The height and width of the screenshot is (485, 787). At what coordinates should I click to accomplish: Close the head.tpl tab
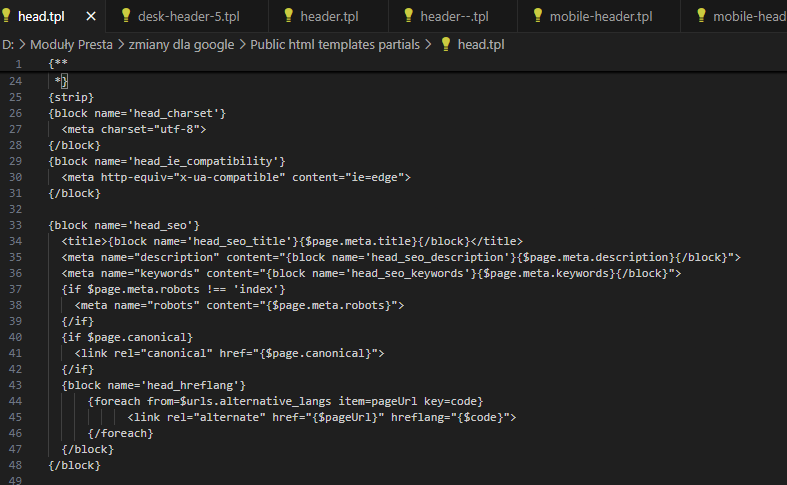click(x=91, y=17)
